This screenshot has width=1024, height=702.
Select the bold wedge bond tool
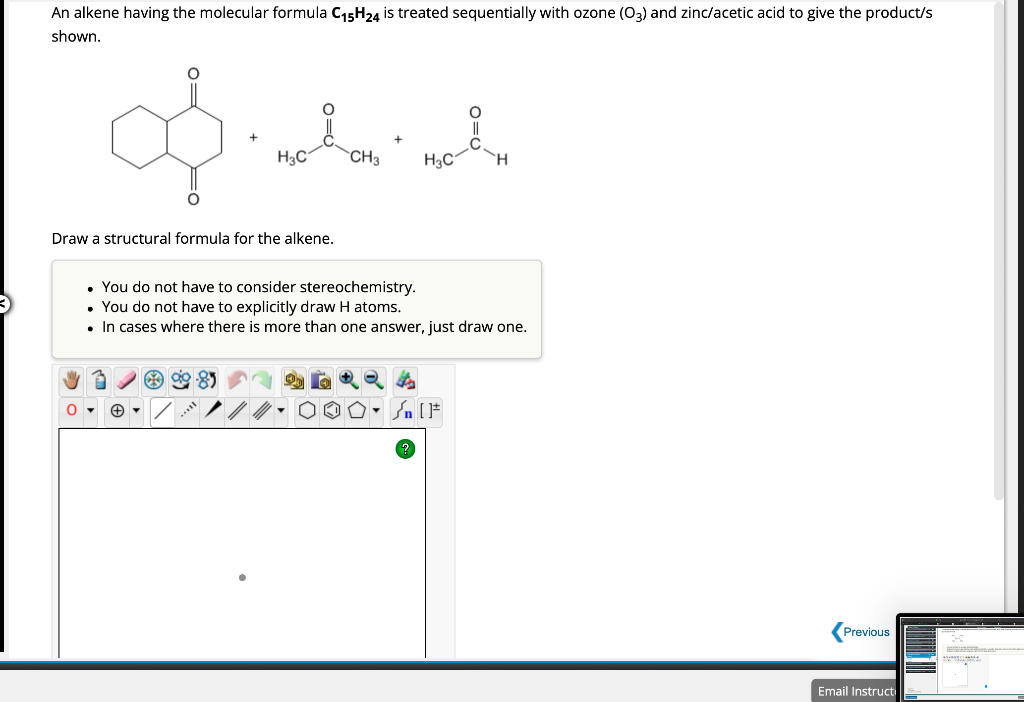pyautogui.click(x=212, y=410)
